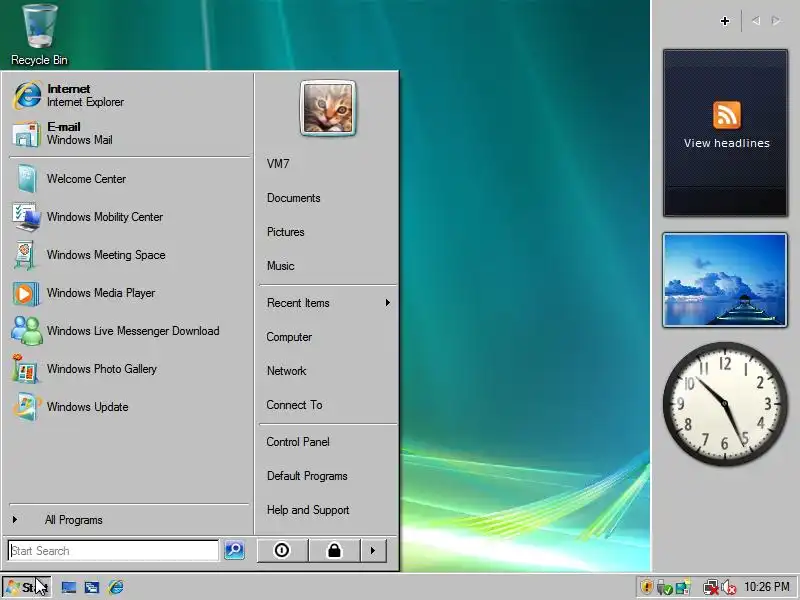Open the volume speaker tray icon
The image size is (800, 600).
tap(729, 588)
